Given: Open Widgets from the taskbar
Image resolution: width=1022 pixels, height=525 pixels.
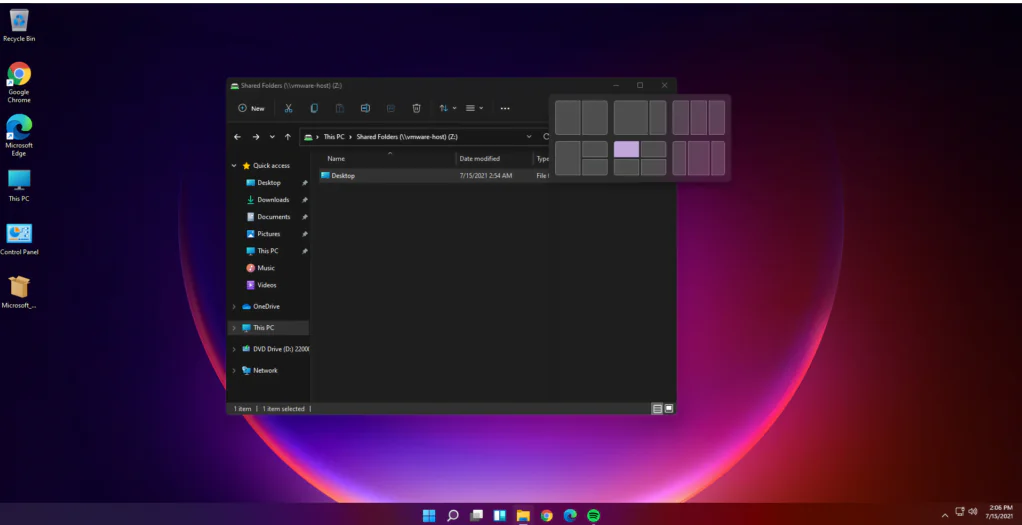Looking at the screenshot, I should pos(500,516).
